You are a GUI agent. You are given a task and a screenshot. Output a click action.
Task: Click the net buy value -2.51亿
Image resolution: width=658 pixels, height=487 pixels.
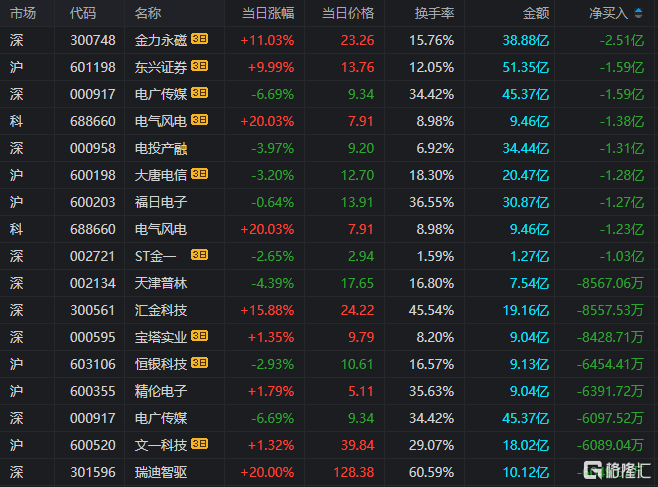tap(622, 40)
